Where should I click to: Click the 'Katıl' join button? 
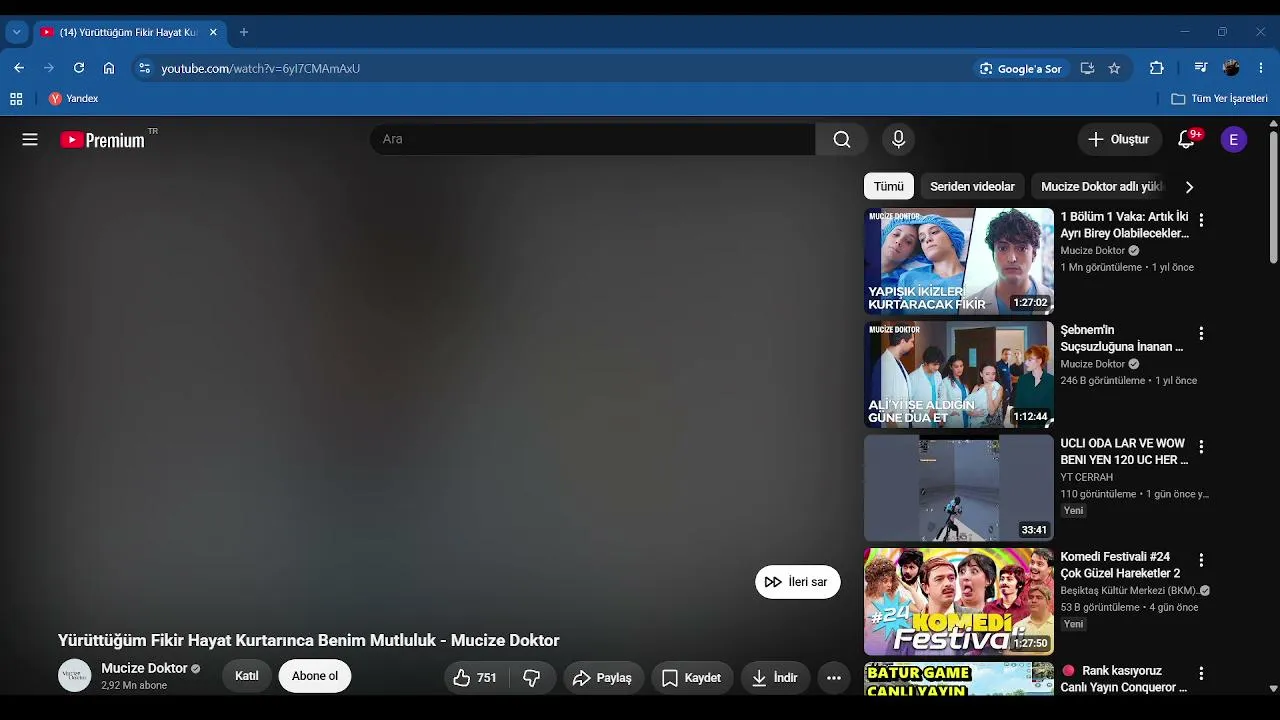click(247, 677)
